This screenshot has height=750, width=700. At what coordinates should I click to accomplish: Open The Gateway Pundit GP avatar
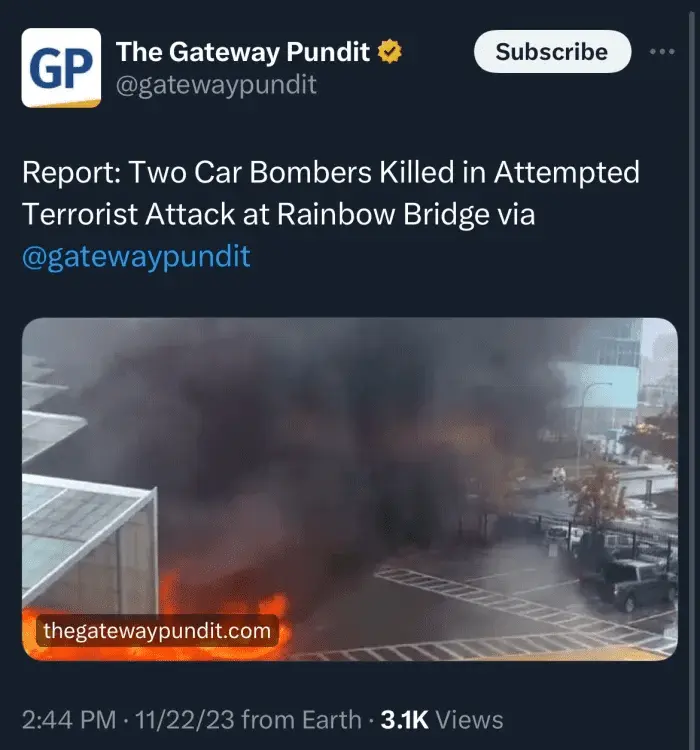(61, 67)
